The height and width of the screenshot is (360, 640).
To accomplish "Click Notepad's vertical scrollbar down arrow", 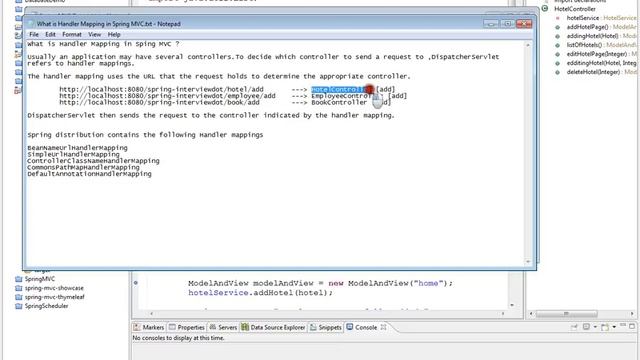I will coord(528,261).
